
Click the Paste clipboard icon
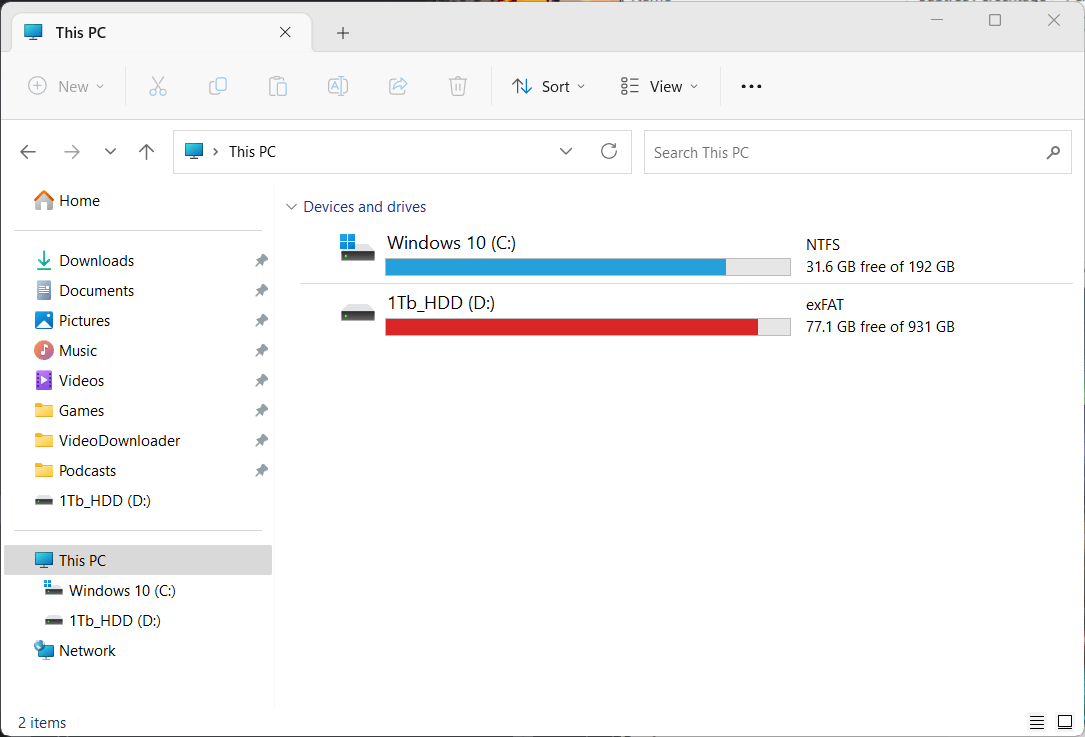[x=278, y=87]
